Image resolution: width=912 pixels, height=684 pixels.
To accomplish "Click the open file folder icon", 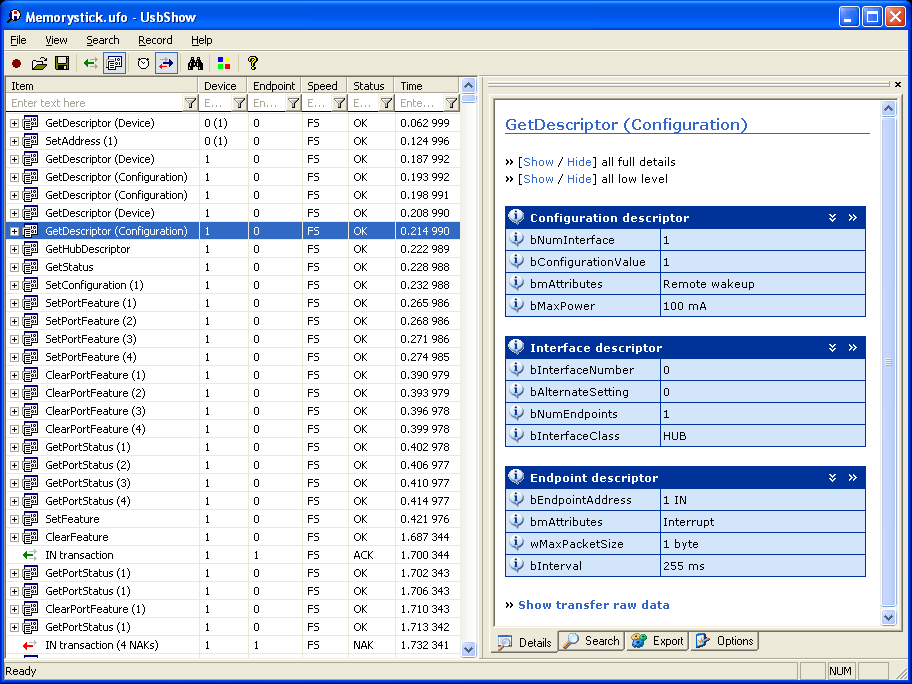I will (x=39, y=63).
